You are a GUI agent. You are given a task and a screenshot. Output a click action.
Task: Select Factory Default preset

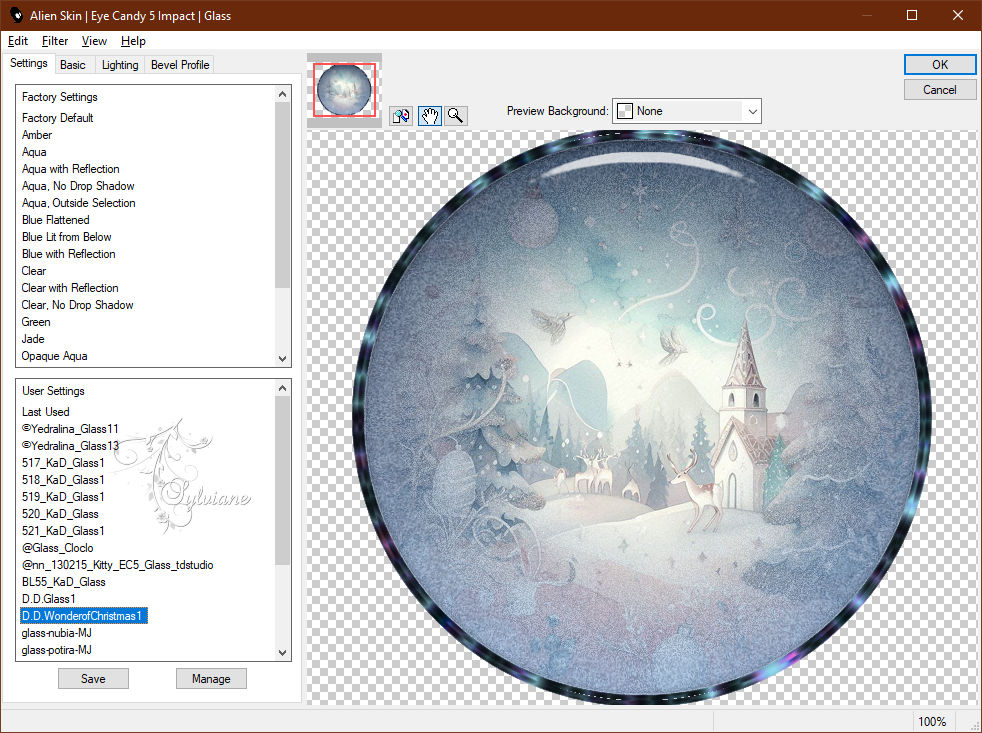(x=58, y=118)
